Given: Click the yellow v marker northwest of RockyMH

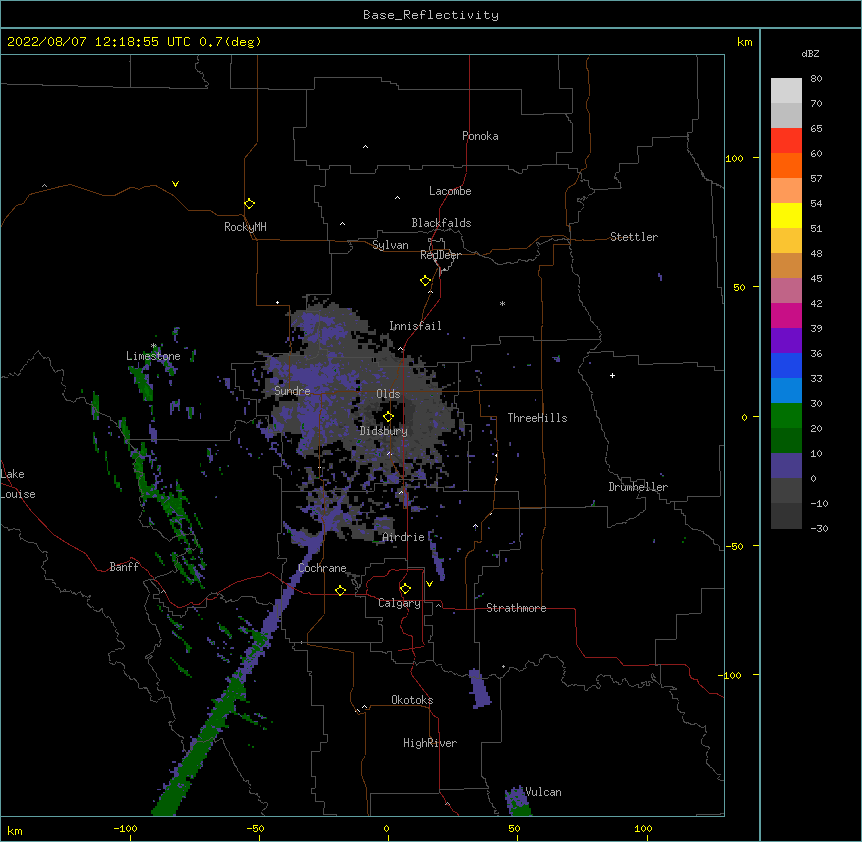Looking at the screenshot, I should (x=175, y=184).
